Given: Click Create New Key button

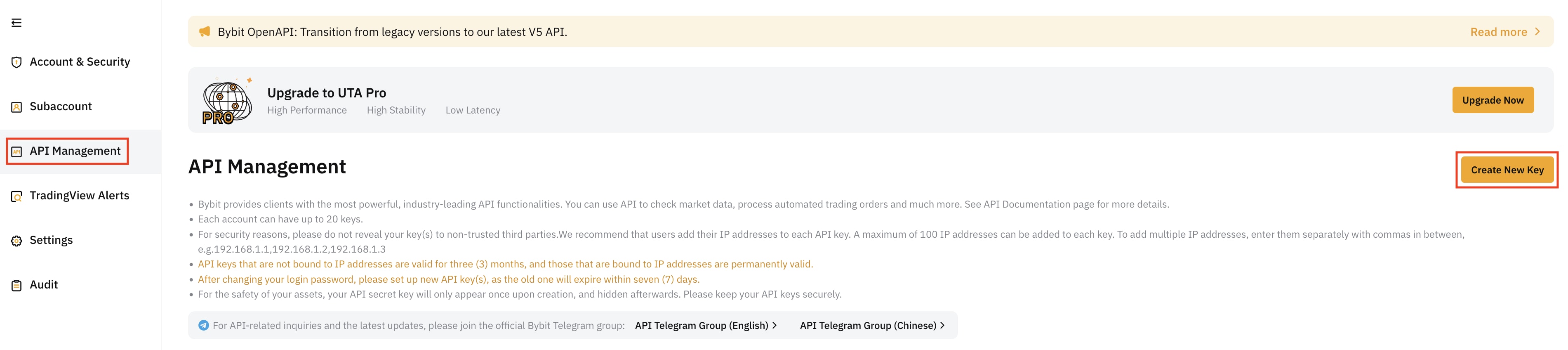Looking at the screenshot, I should pos(1507,170).
